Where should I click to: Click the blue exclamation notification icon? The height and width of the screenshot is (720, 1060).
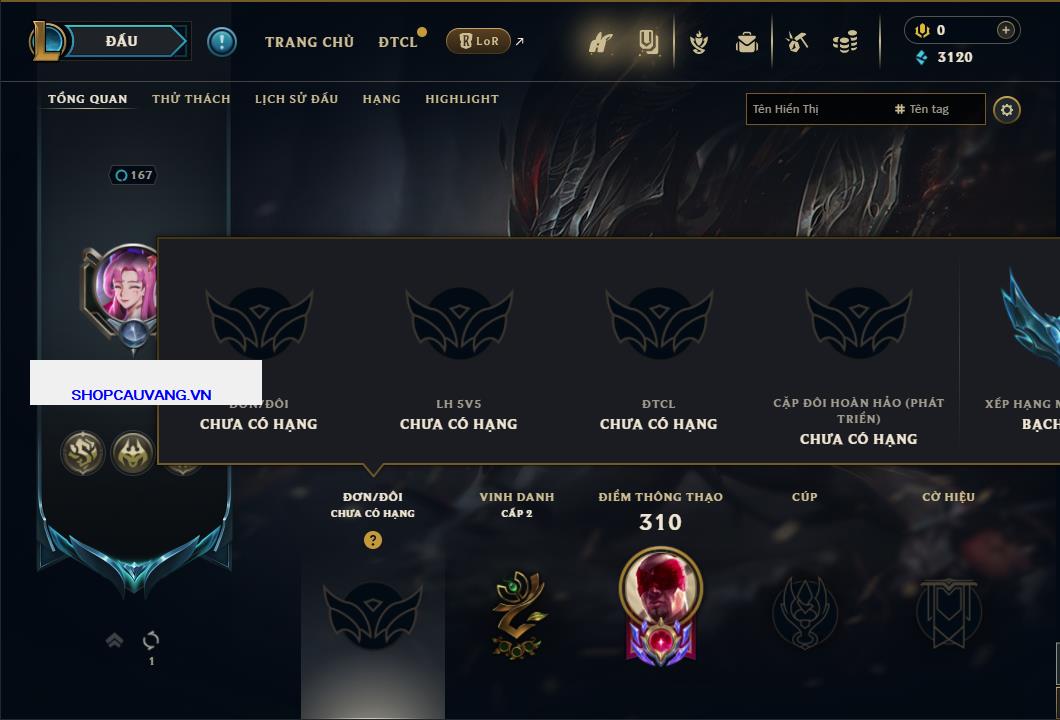coord(222,42)
